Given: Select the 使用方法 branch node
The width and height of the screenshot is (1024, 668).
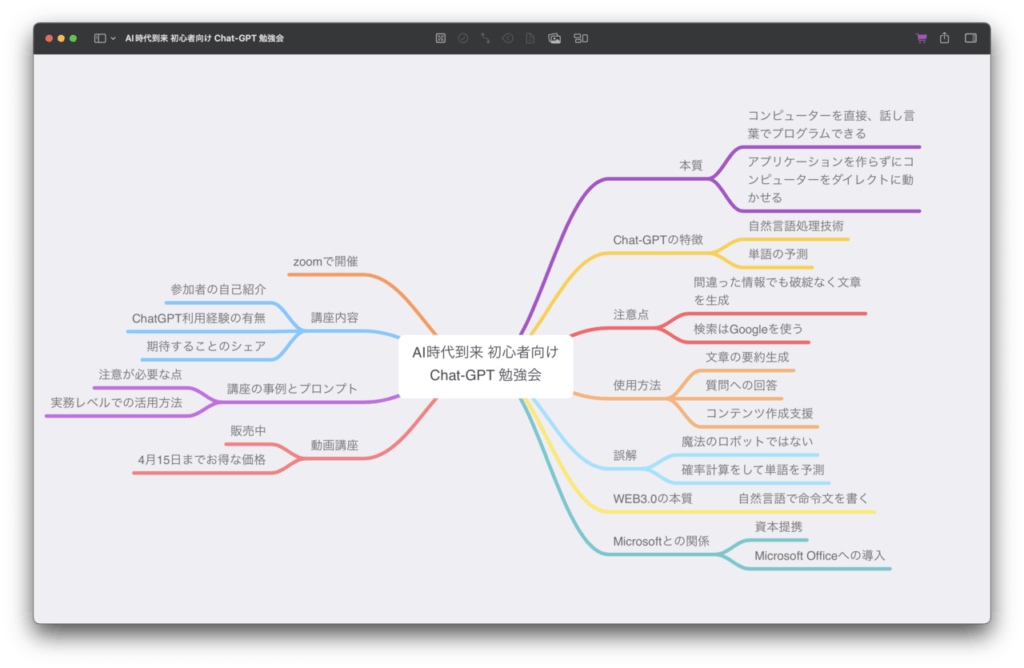Looking at the screenshot, I should coord(637,385).
